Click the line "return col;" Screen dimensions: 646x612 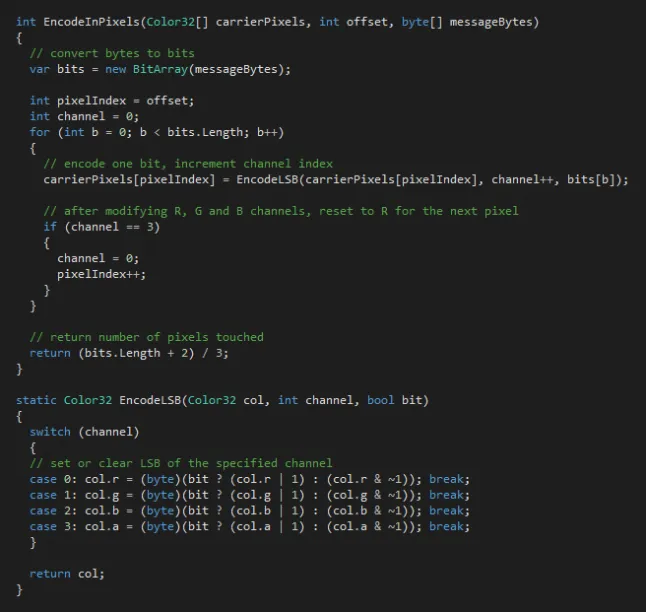click(67, 574)
